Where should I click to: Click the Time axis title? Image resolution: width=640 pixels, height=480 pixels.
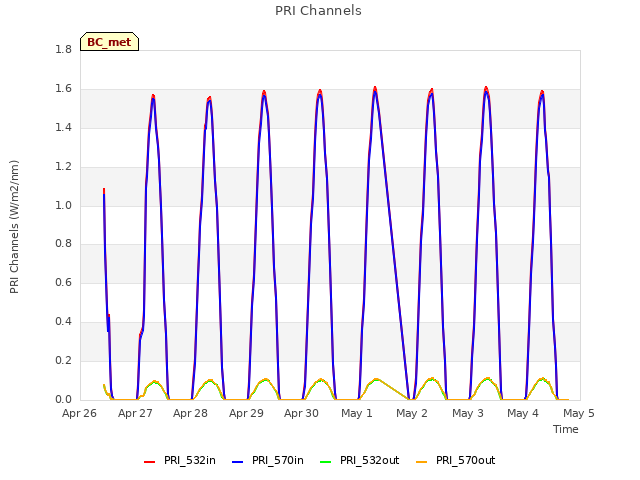click(x=566, y=429)
